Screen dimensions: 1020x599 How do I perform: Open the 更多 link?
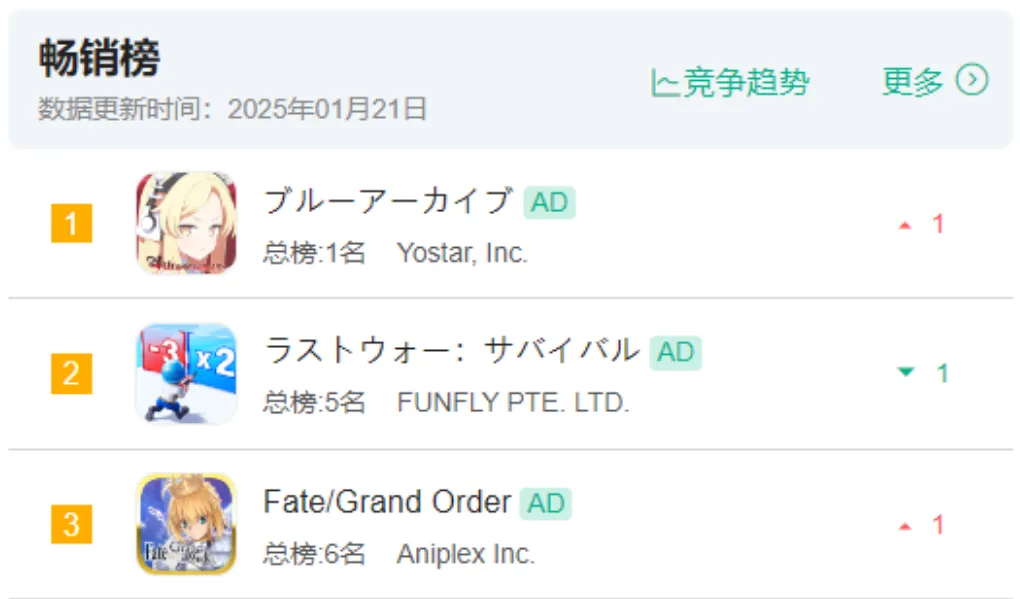pos(912,81)
